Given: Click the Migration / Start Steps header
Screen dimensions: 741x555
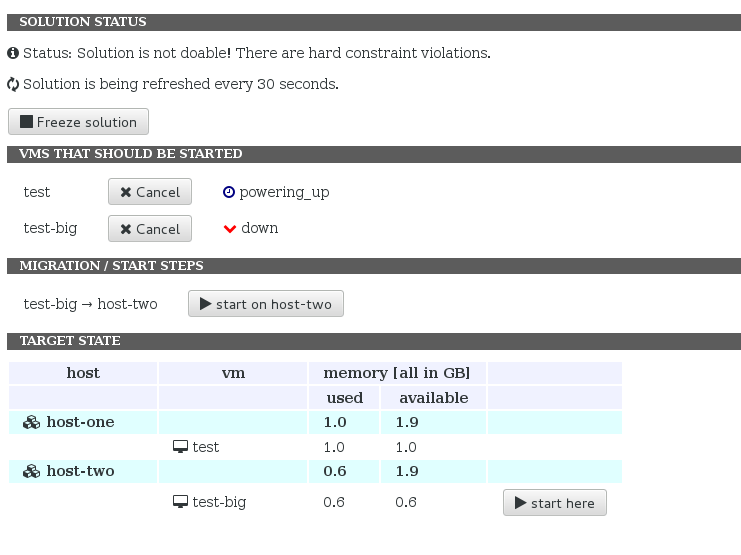Looking at the screenshot, I should pyautogui.click(x=111, y=266).
